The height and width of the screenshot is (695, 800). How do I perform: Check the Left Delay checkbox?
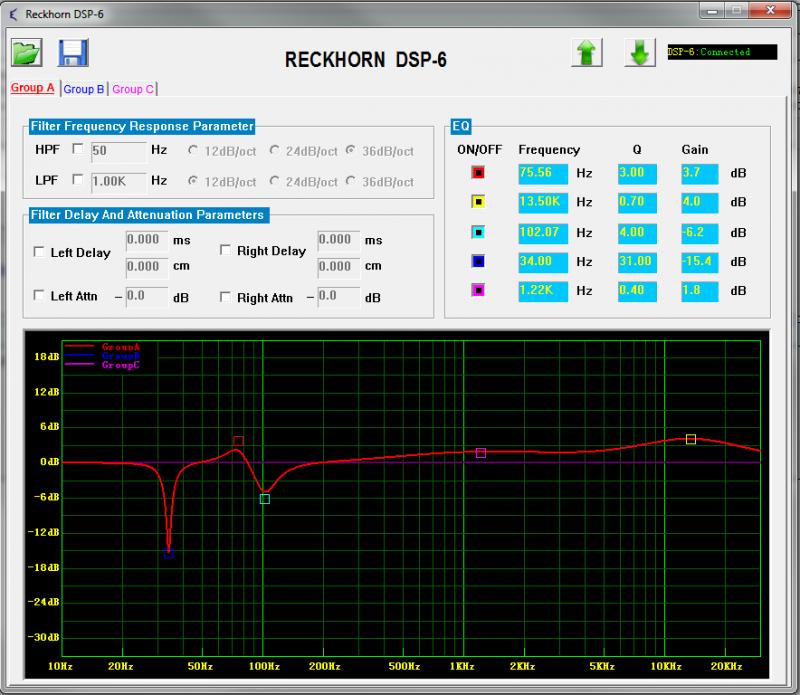tap(40, 253)
